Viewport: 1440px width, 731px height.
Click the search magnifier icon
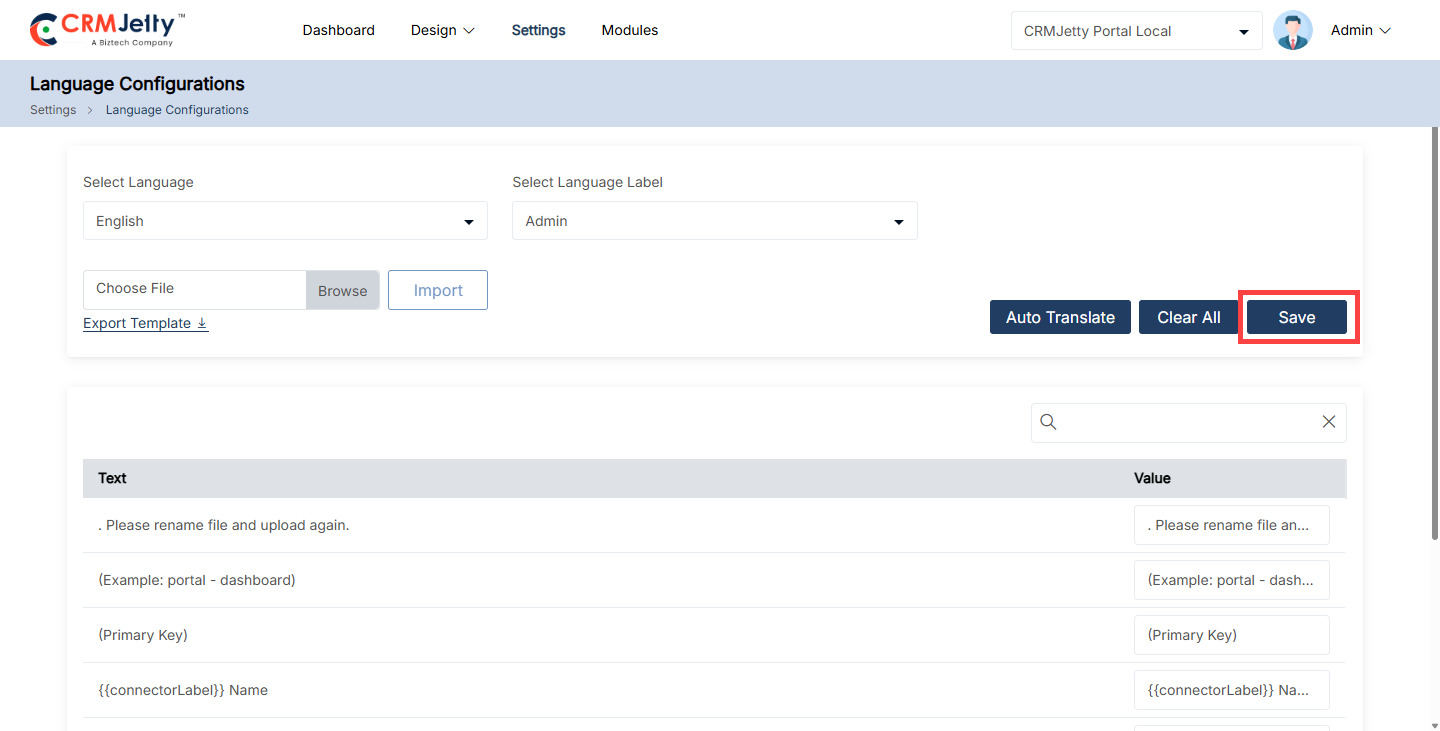coord(1048,422)
